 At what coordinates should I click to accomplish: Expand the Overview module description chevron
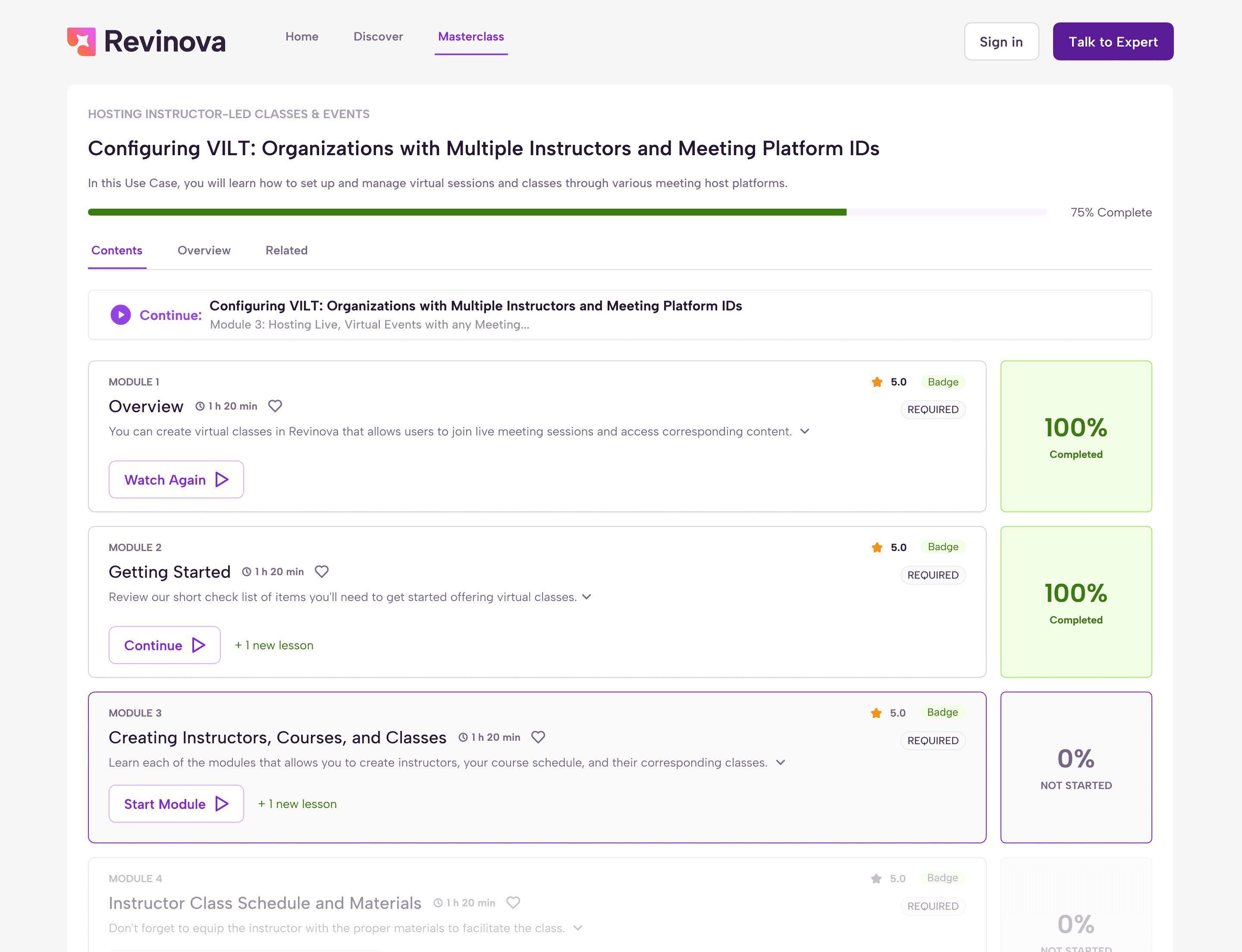point(804,432)
